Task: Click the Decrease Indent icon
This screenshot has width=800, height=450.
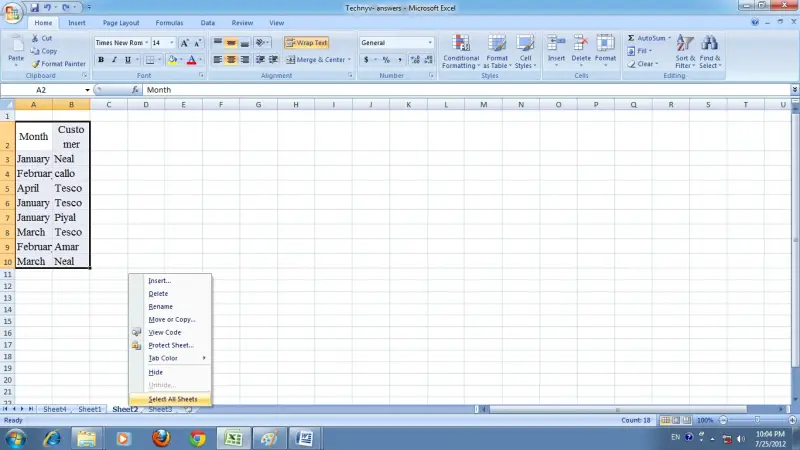Action: click(x=260, y=60)
